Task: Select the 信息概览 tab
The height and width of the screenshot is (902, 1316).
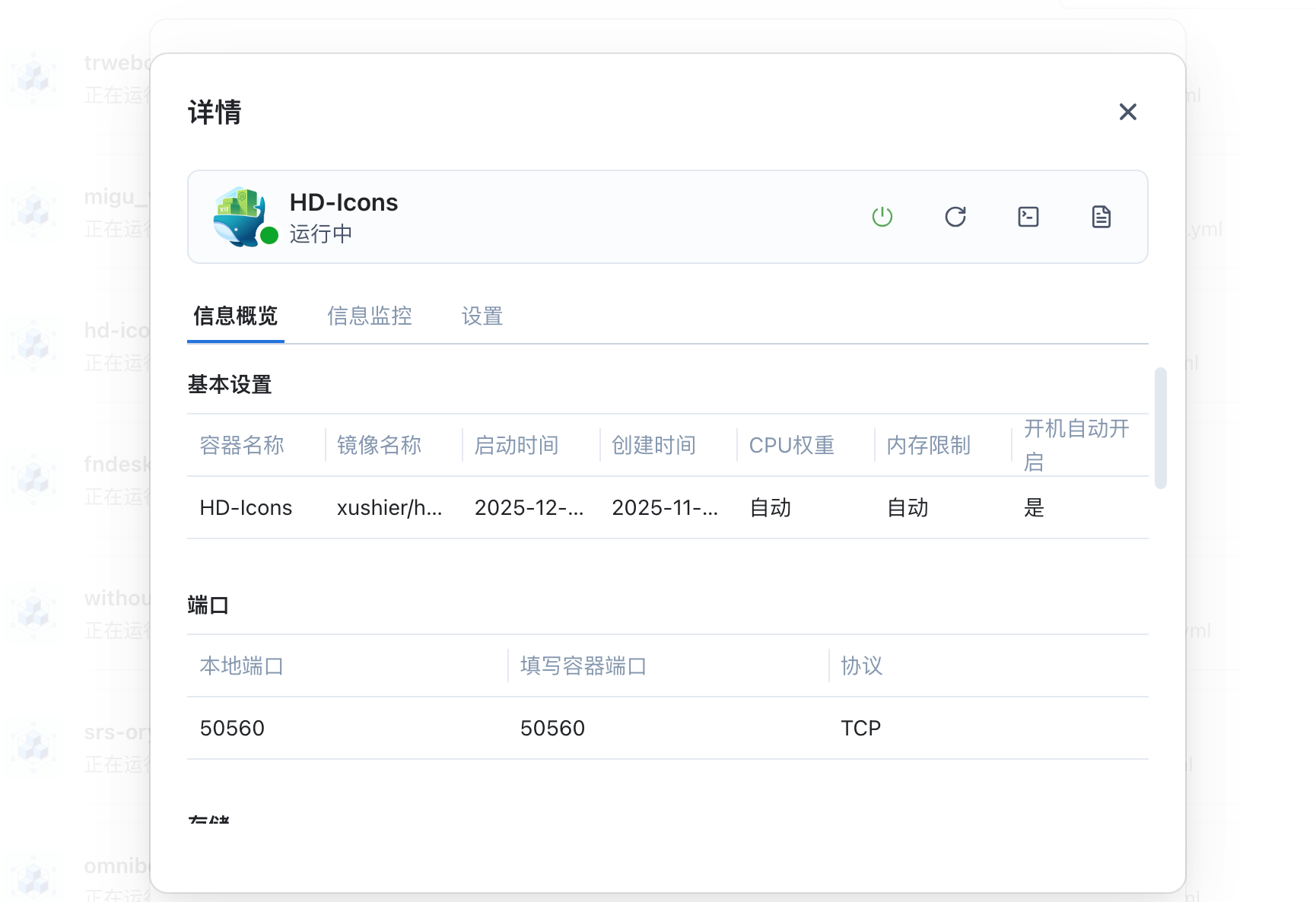Action: pyautogui.click(x=235, y=316)
